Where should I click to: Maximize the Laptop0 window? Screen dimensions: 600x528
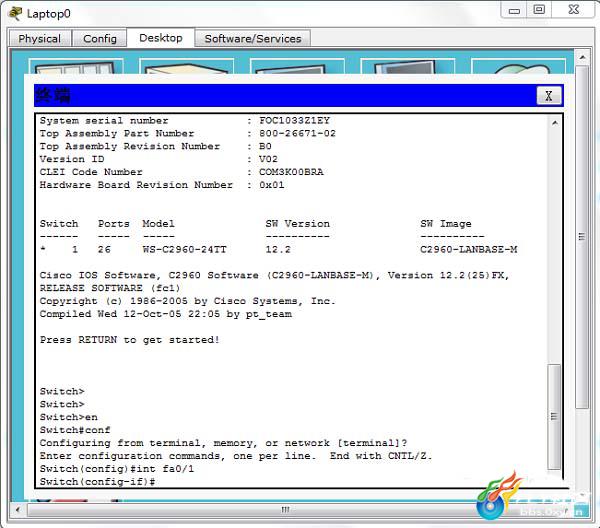[539, 10]
